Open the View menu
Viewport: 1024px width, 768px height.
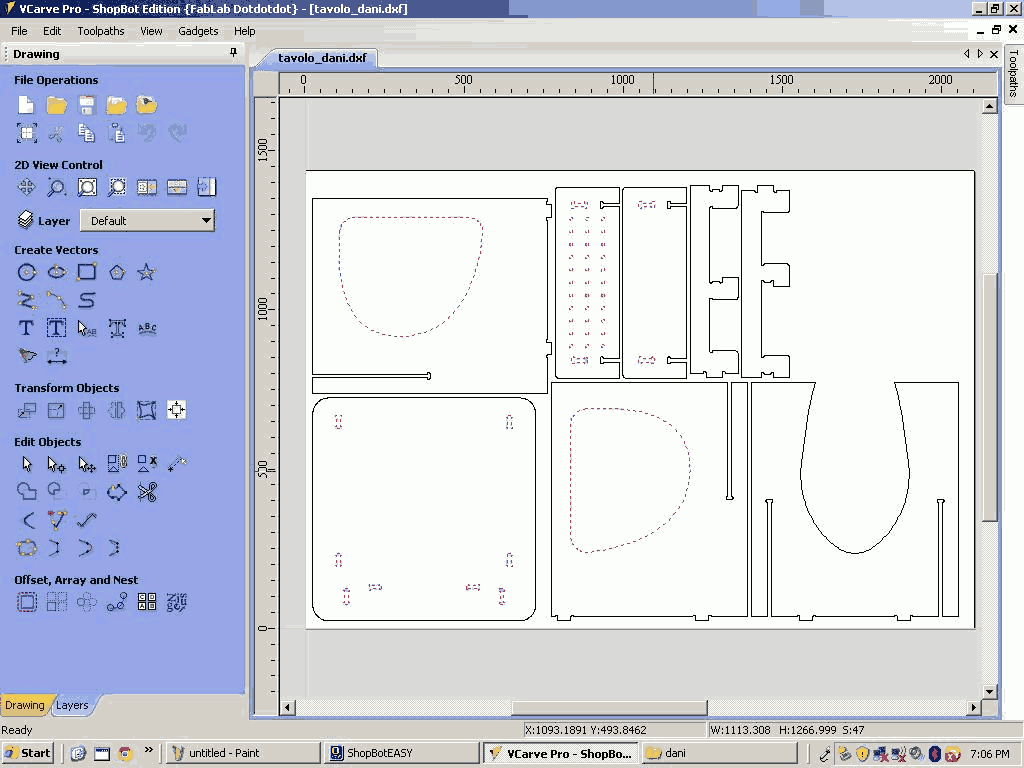coord(151,31)
